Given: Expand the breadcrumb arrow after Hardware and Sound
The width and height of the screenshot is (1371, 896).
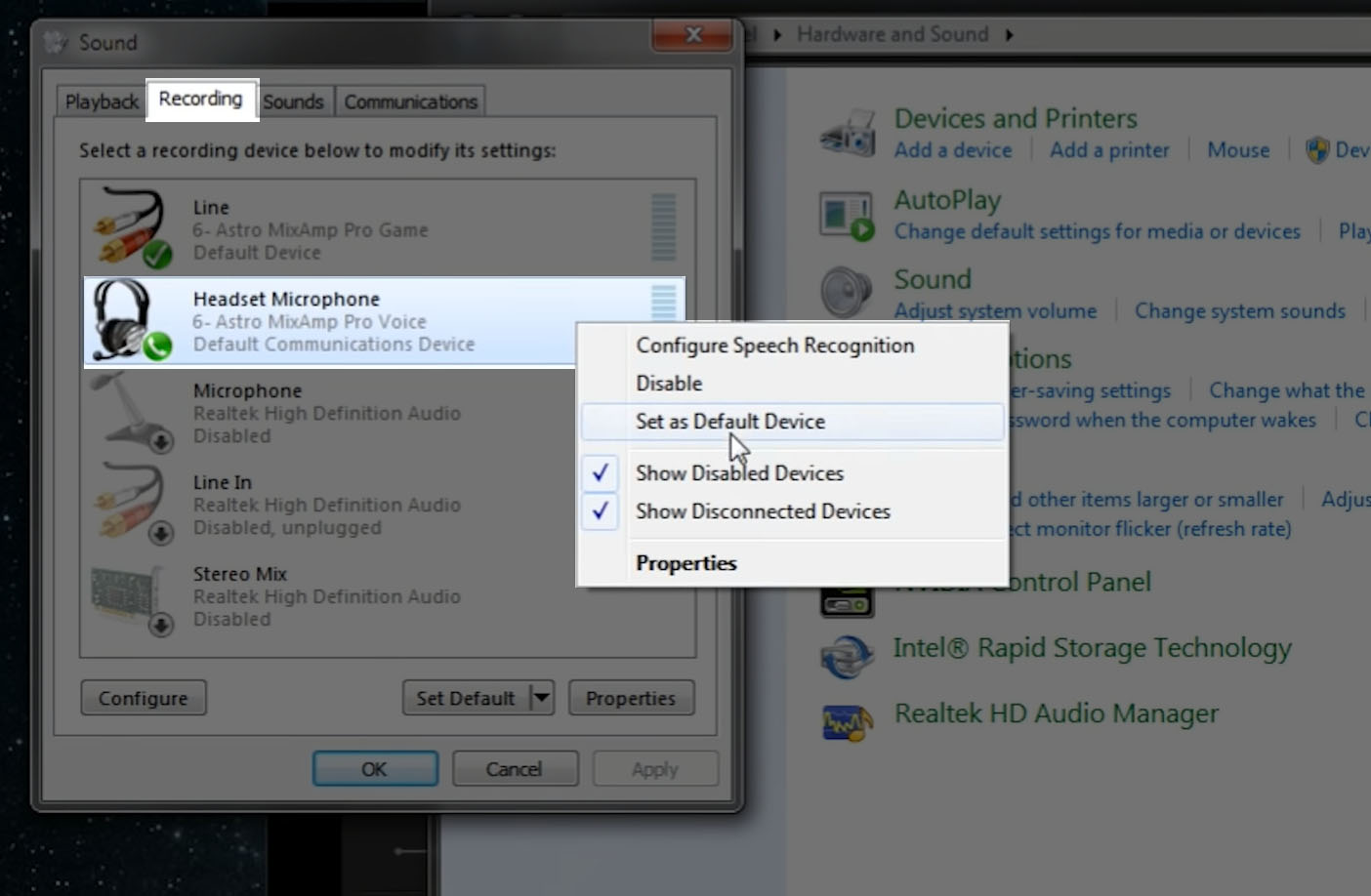Looking at the screenshot, I should [1009, 35].
